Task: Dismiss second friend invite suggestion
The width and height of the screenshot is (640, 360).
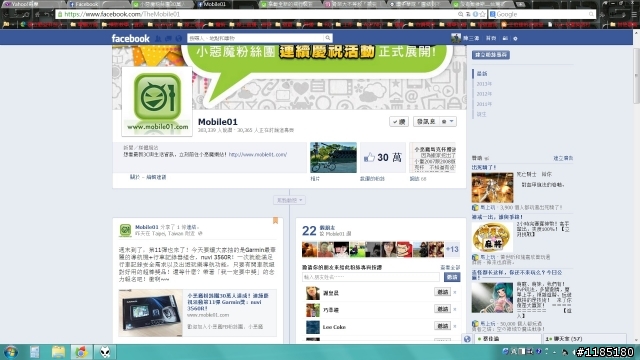Action: click(x=455, y=309)
